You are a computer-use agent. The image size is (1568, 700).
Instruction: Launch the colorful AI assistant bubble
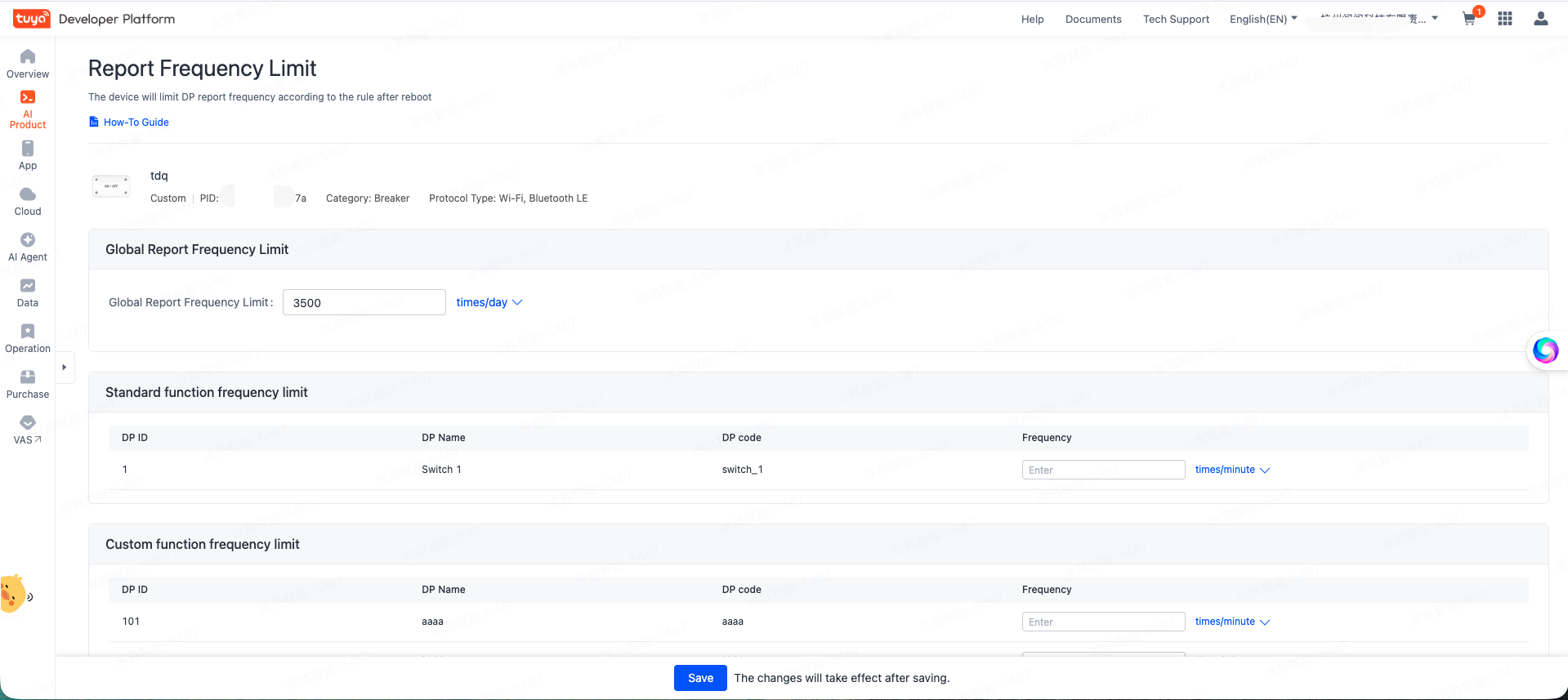[x=1545, y=350]
